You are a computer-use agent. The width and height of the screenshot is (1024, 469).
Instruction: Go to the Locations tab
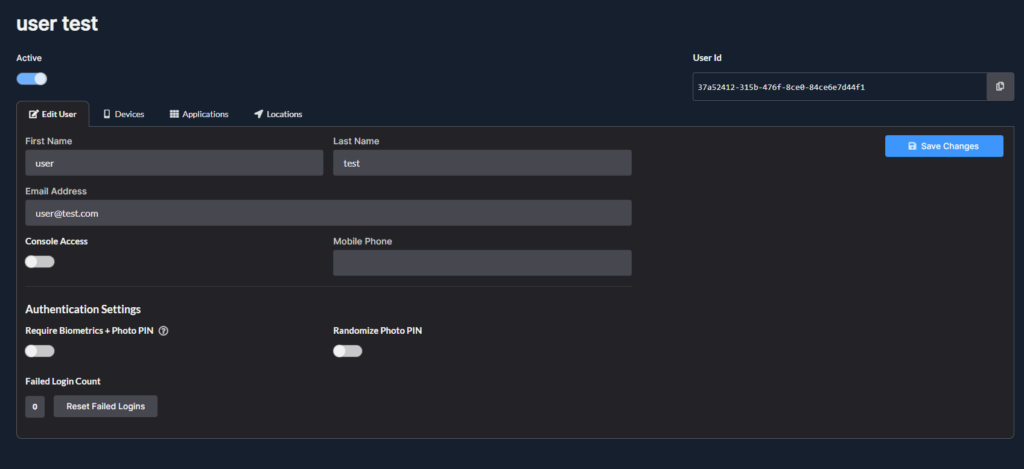pyautogui.click(x=278, y=114)
